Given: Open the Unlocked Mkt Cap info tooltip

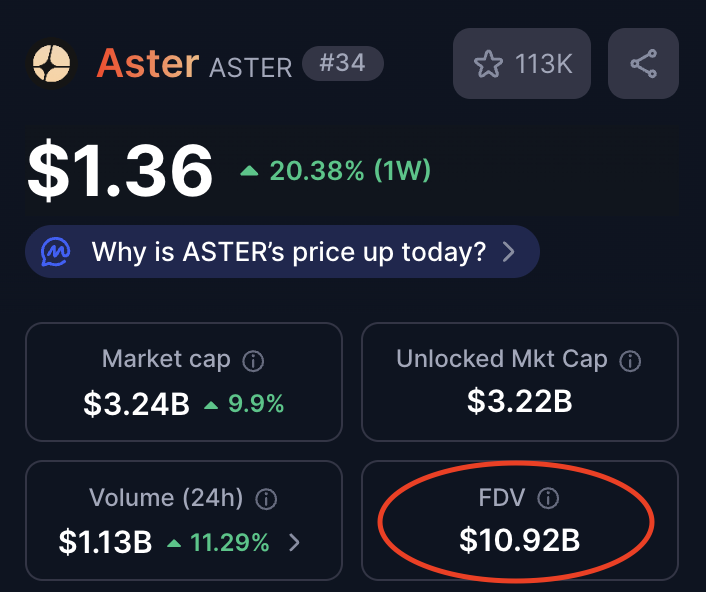Looking at the screenshot, I should pos(630,360).
